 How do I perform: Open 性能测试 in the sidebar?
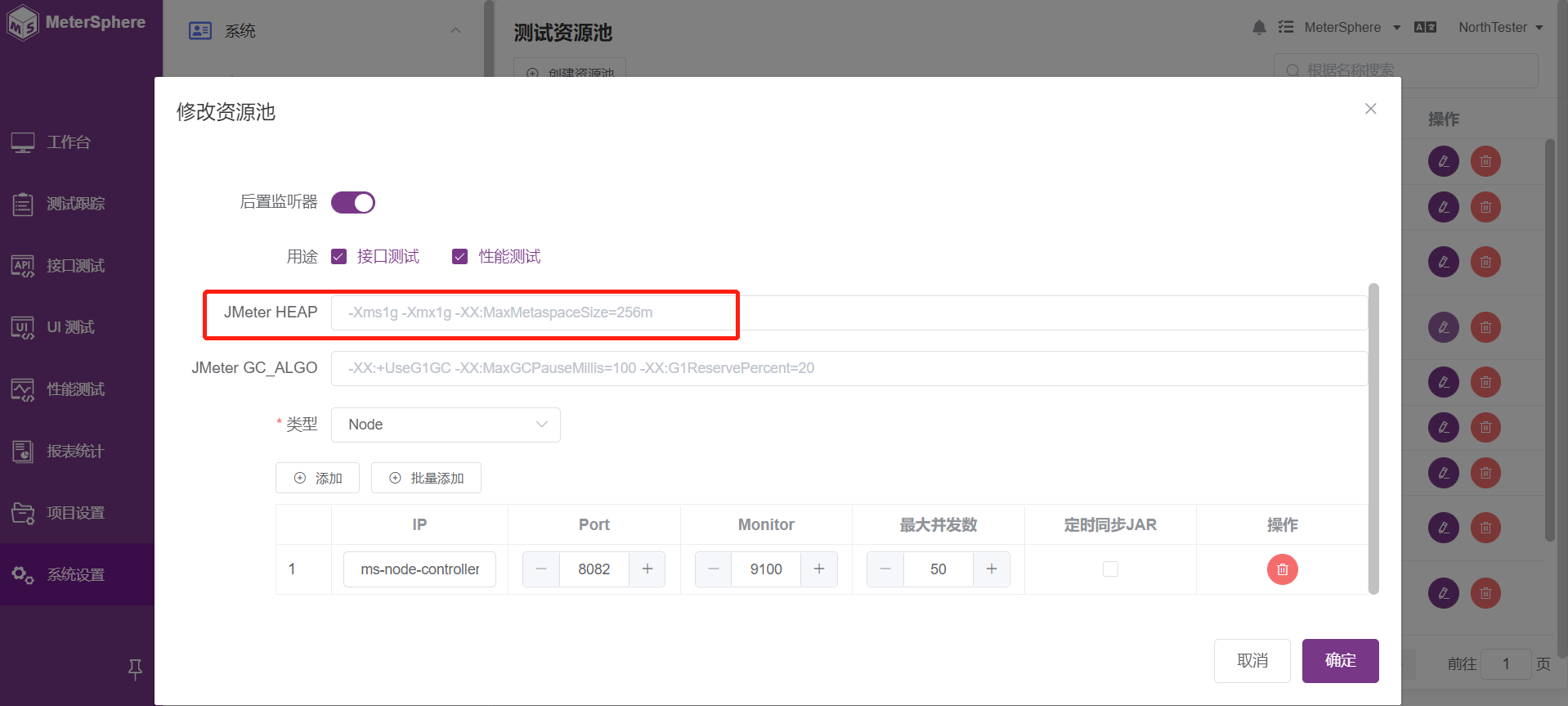(78, 389)
